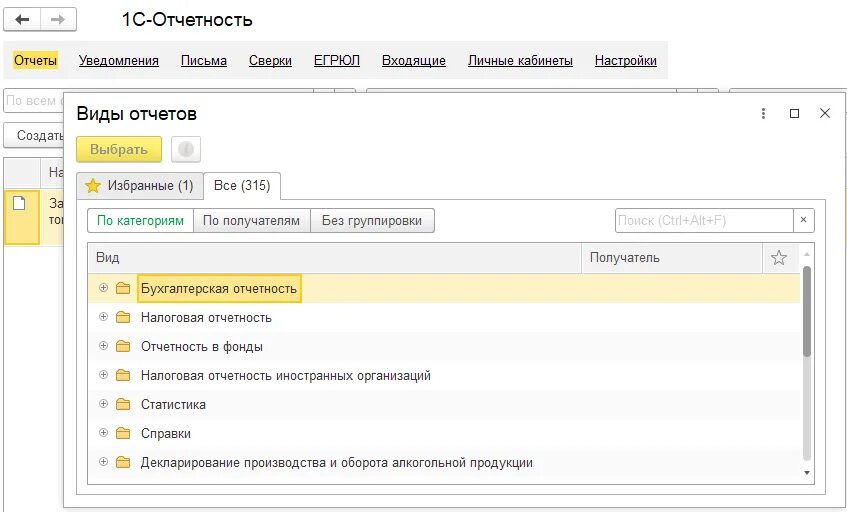The image size is (847, 512).
Task: Select the Статистика row text
Action: click(x=173, y=404)
